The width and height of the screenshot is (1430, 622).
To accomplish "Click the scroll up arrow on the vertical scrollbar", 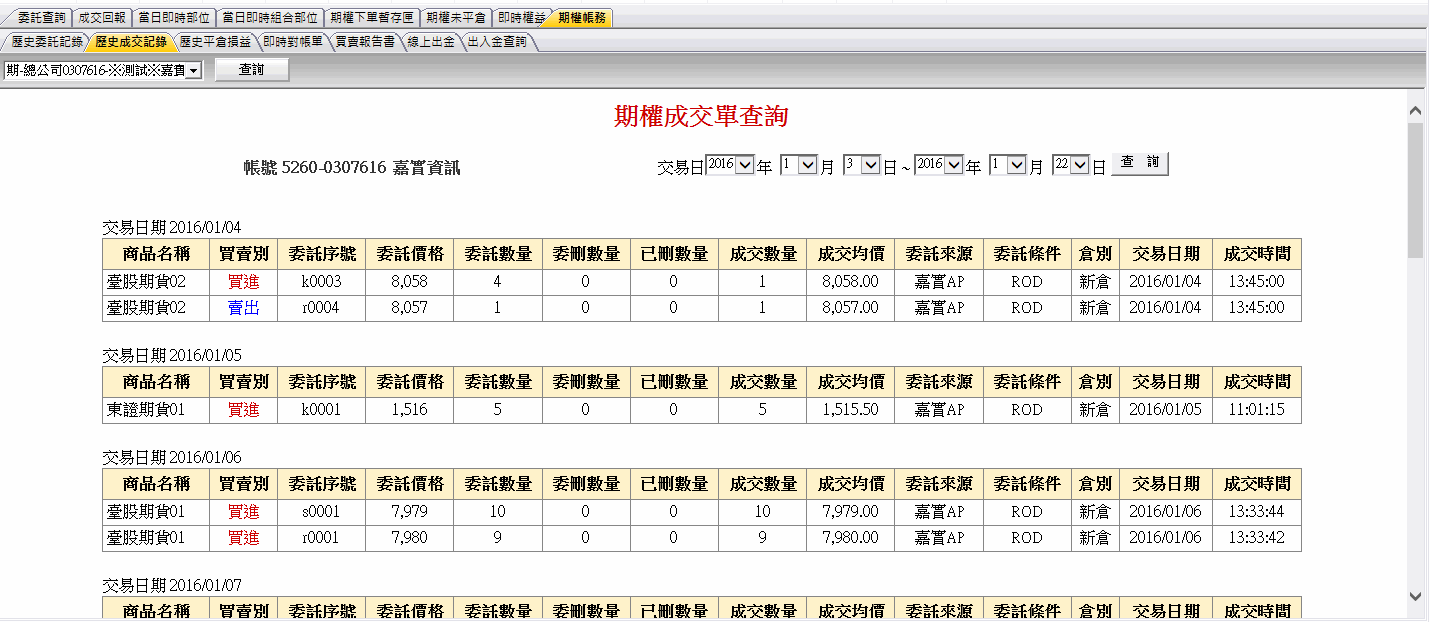I will coord(1415,110).
